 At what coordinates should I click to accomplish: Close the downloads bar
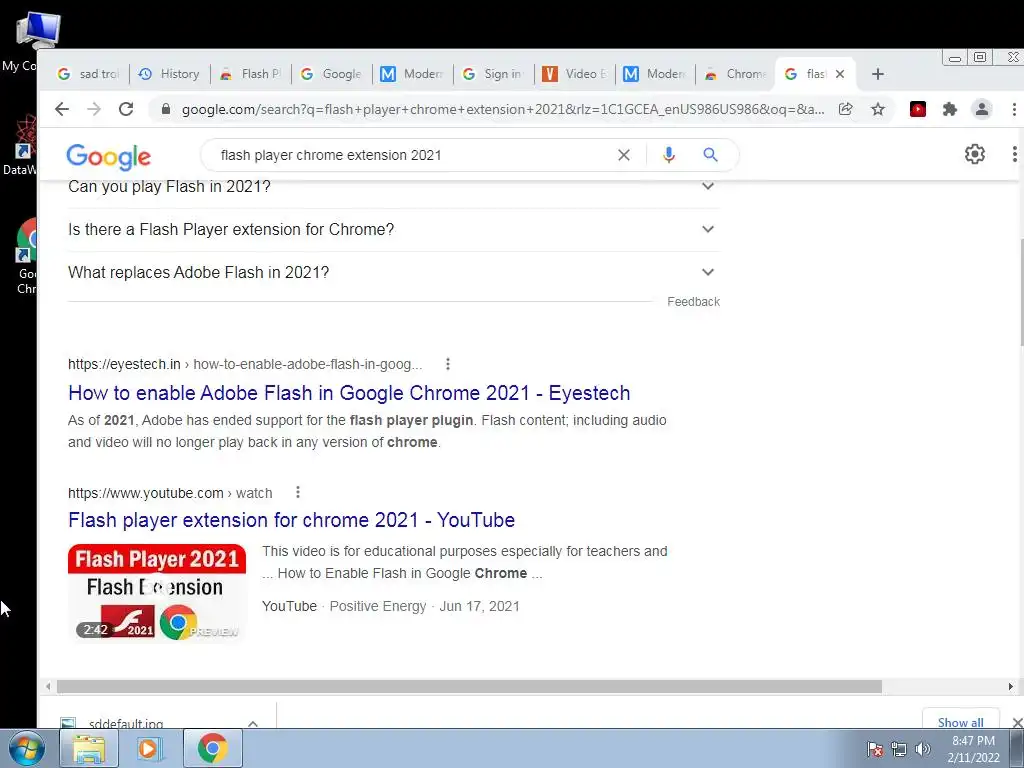click(x=1017, y=722)
